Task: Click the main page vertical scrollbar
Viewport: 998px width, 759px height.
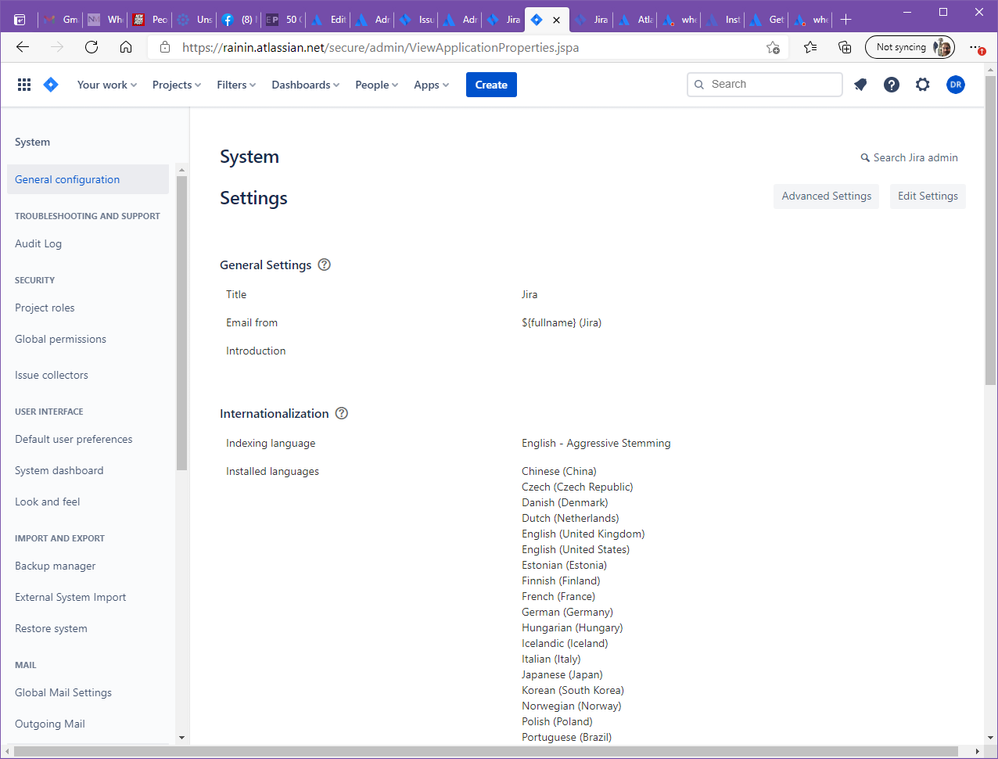Action: [x=990, y=229]
